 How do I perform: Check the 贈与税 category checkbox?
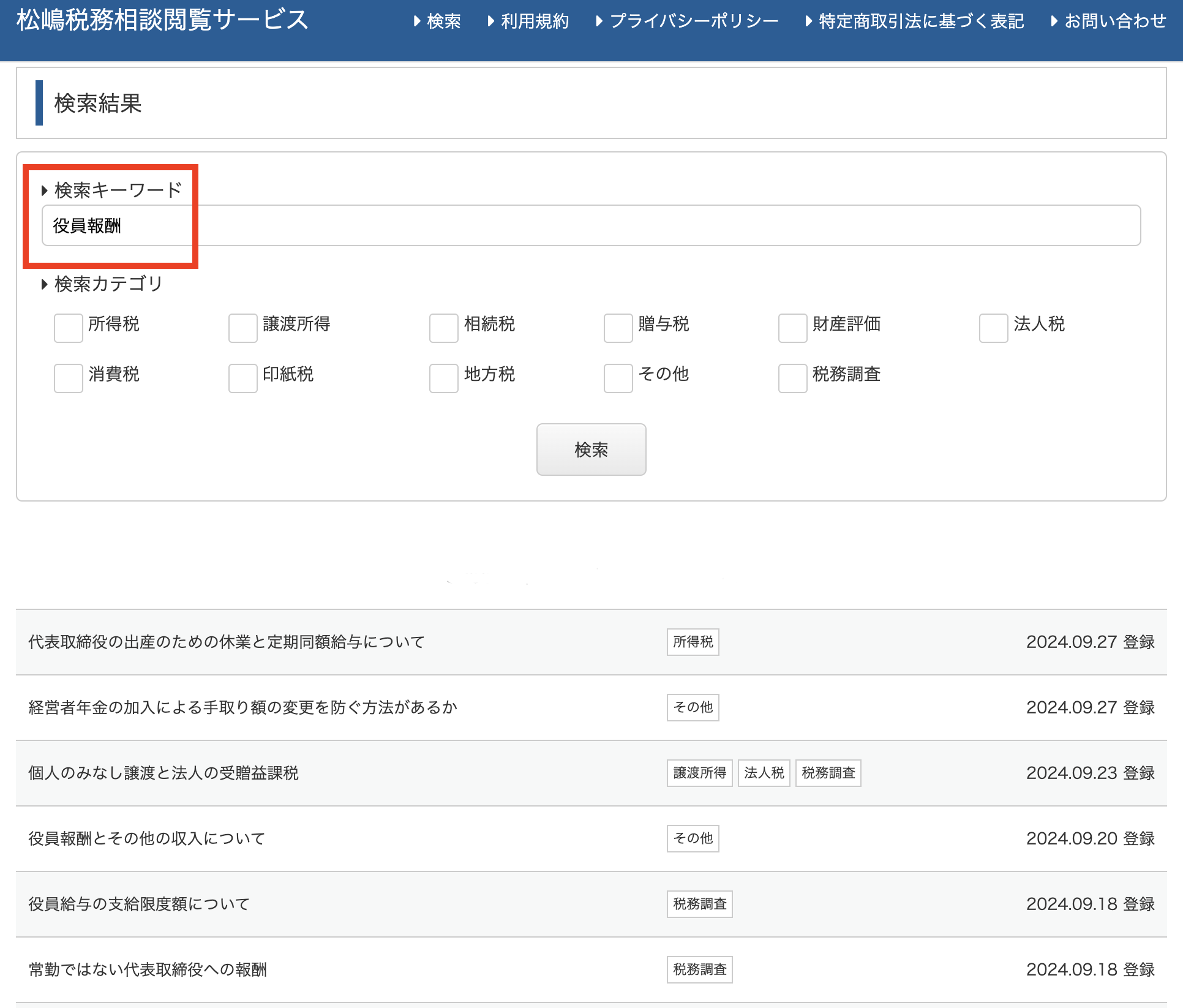(x=618, y=328)
